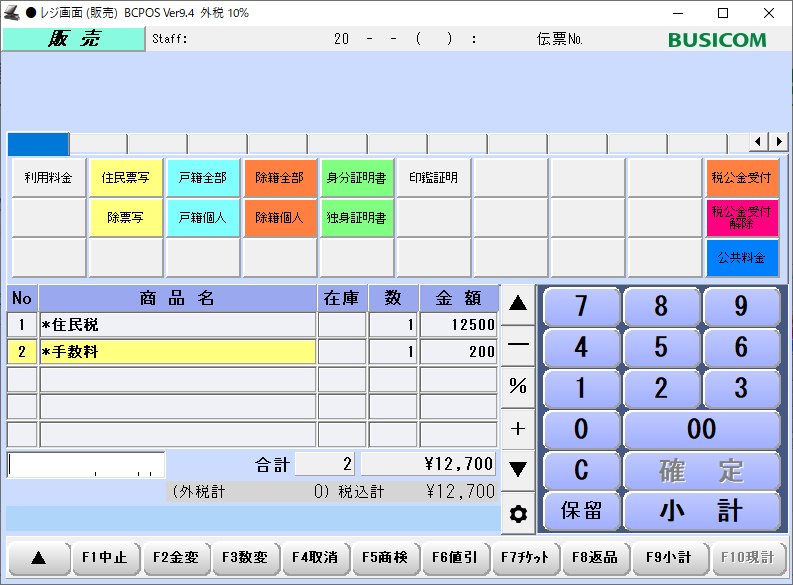Image resolution: width=793 pixels, height=585 pixels.
Task: Click the 公共料金 blue button
Action: click(x=742, y=257)
